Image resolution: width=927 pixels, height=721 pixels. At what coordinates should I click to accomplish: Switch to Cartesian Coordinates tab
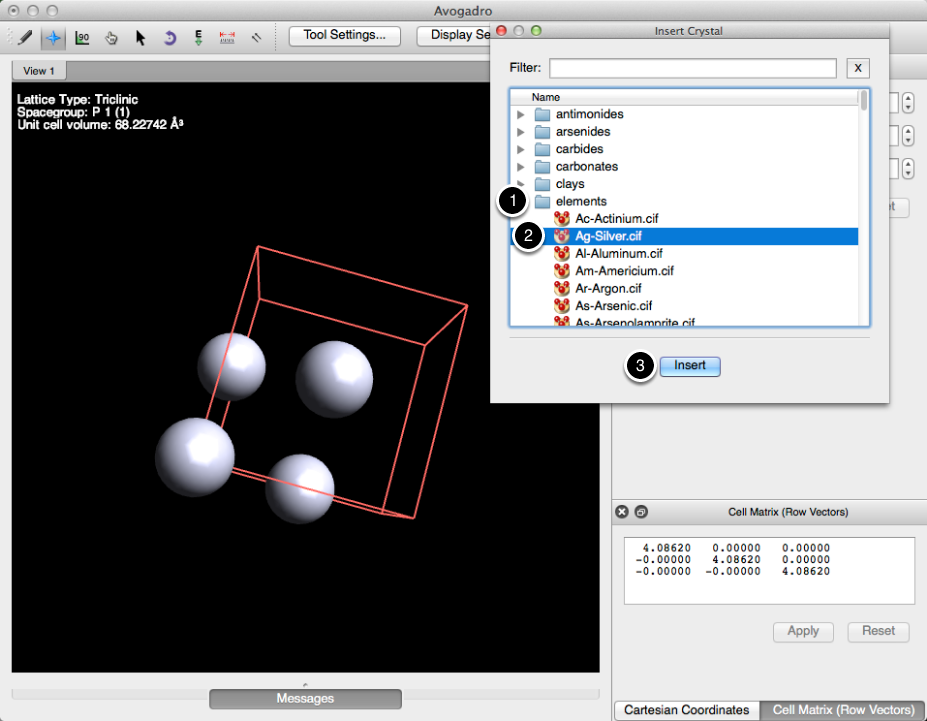pos(686,710)
